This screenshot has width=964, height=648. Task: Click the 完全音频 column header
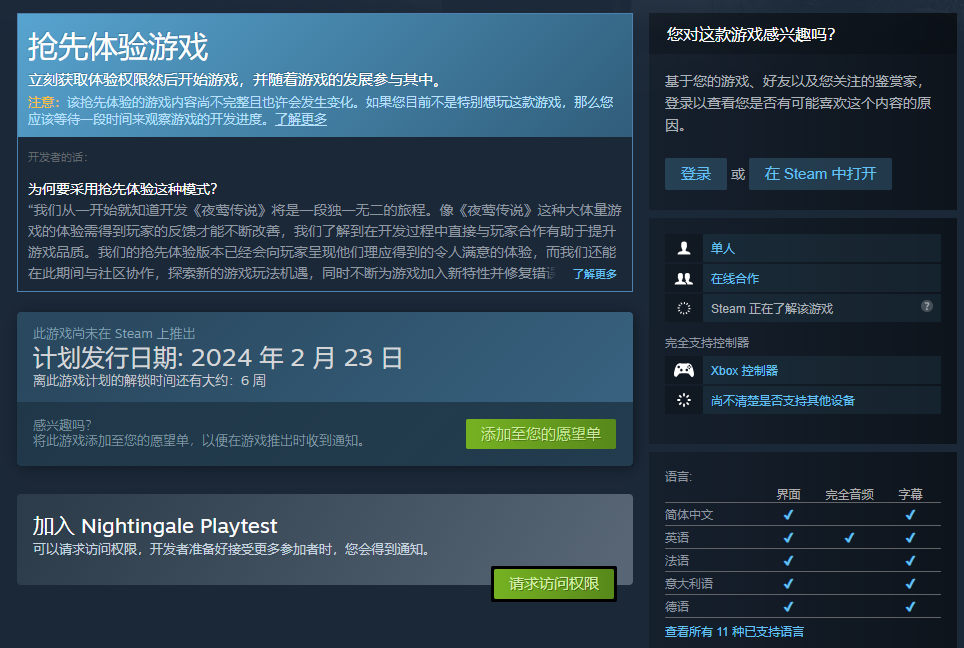[849, 494]
